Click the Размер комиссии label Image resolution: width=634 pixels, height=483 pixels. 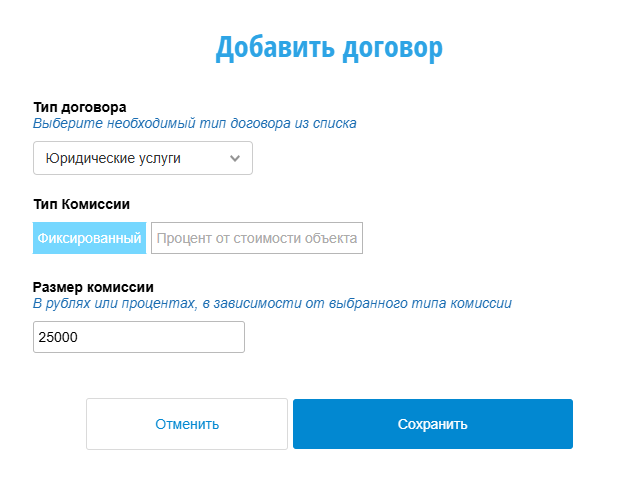pos(93,286)
